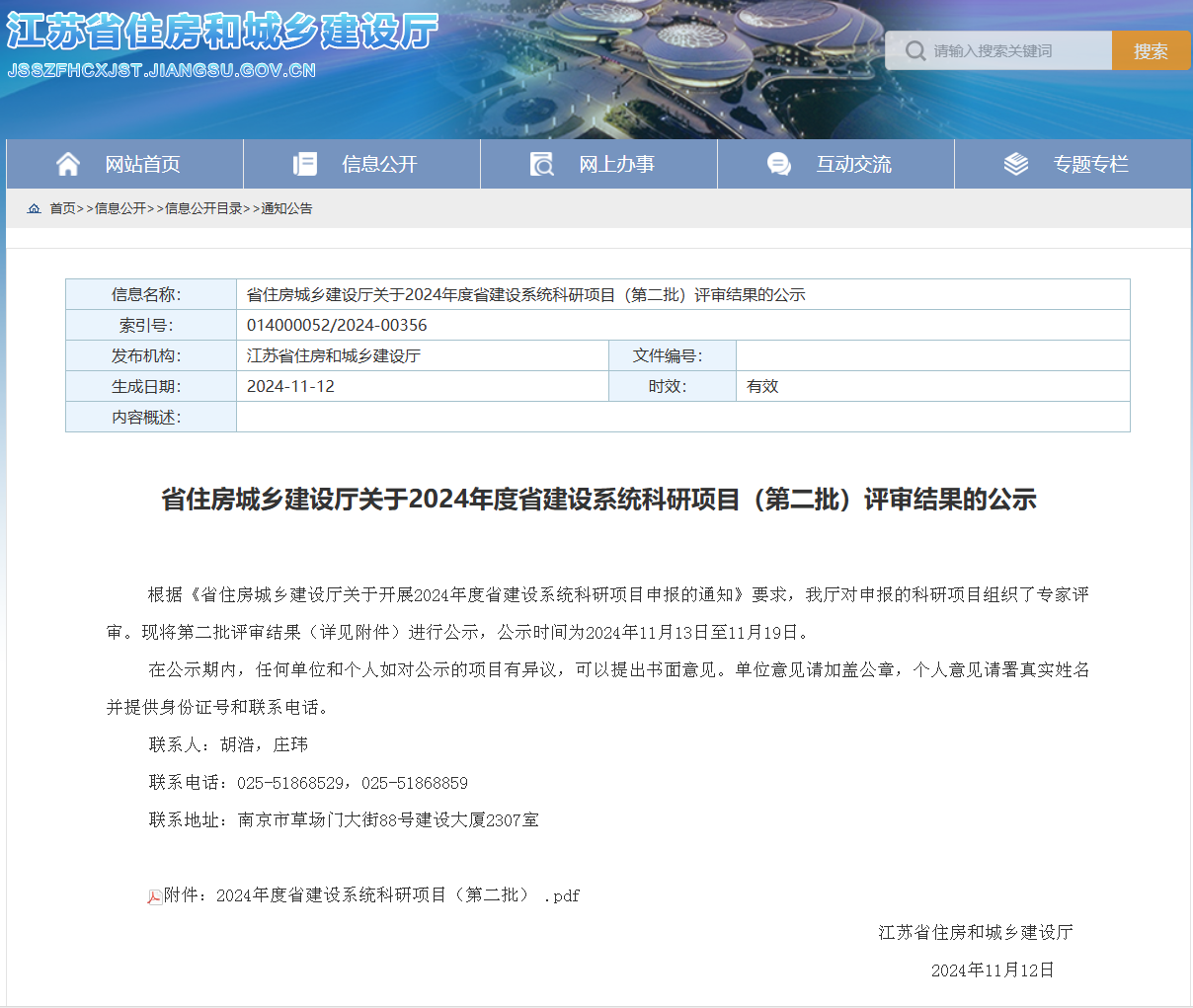Open the 网上办事 menu item

[598, 164]
